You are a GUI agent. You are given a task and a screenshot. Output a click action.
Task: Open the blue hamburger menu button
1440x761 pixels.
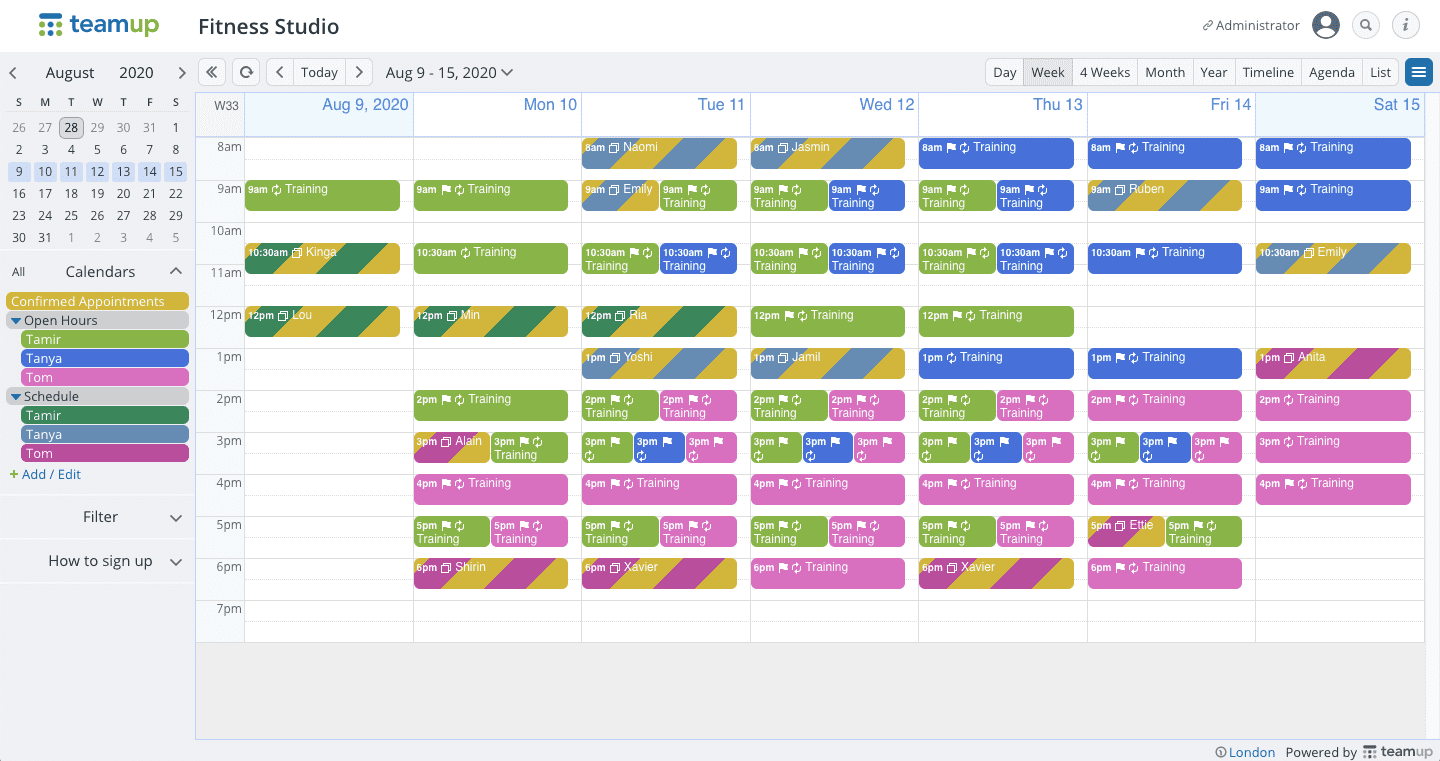click(x=1418, y=72)
